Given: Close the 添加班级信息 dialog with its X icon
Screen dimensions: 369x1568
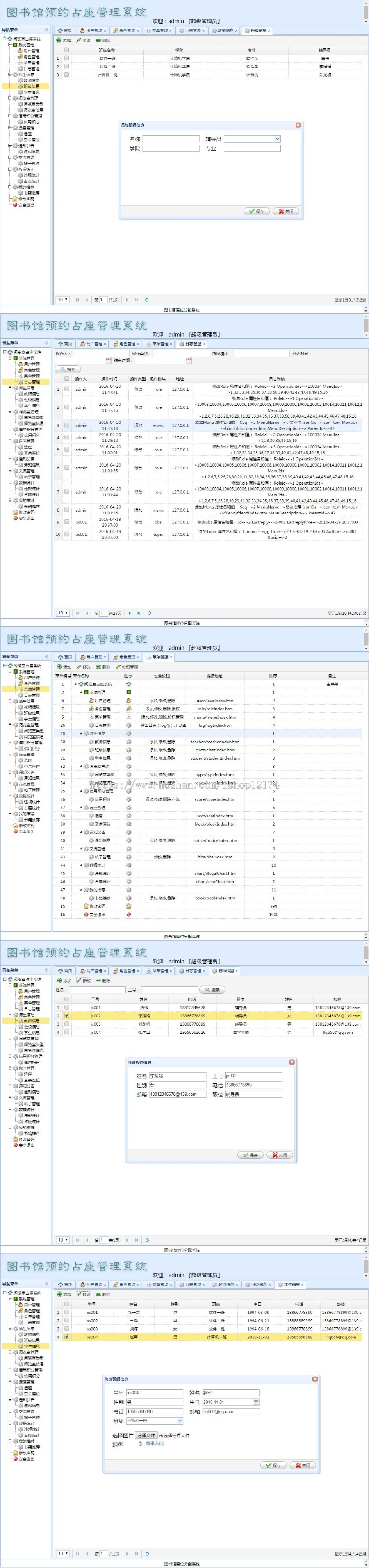Looking at the screenshot, I should click(x=298, y=125).
